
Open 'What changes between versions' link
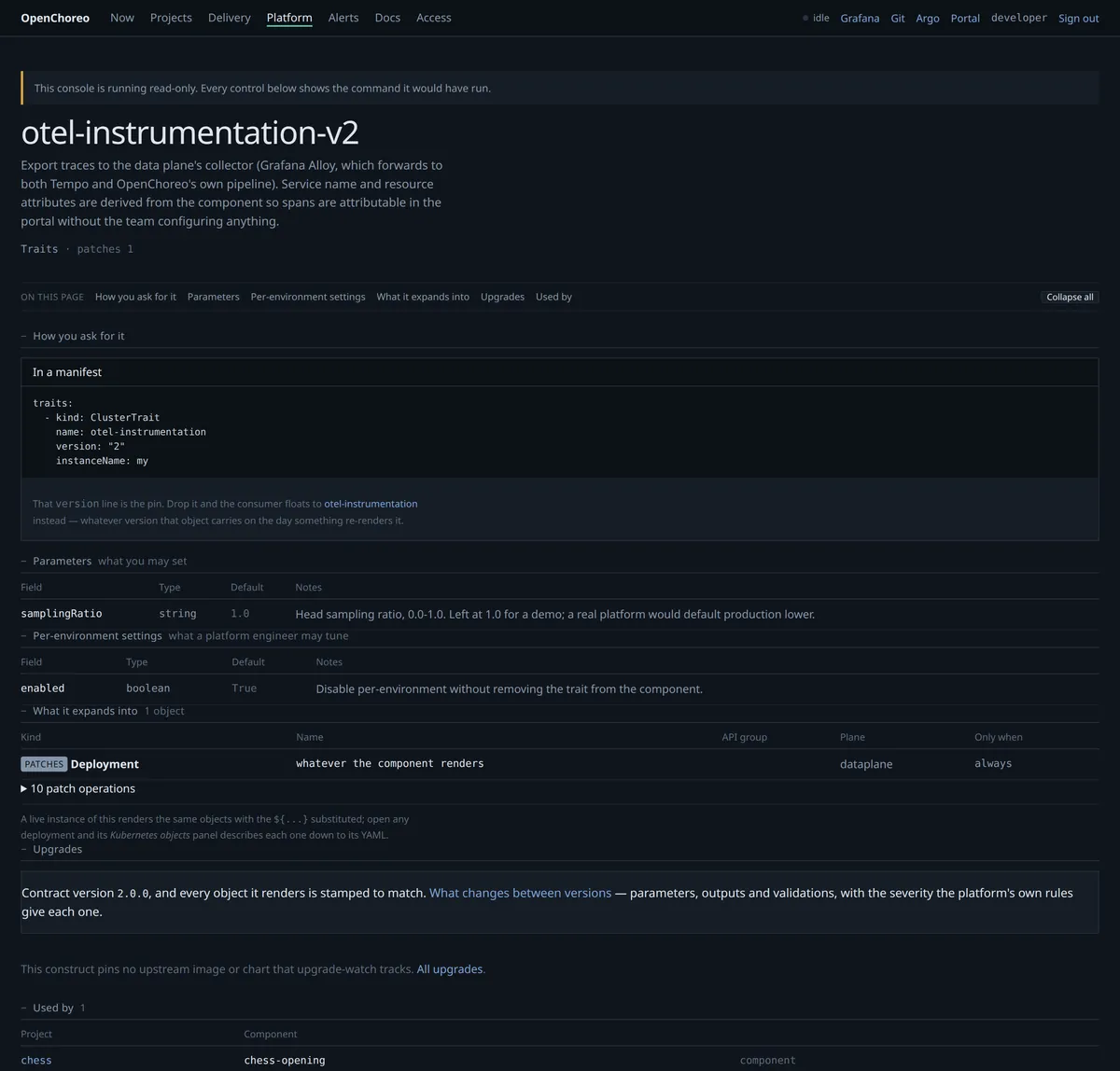click(520, 893)
